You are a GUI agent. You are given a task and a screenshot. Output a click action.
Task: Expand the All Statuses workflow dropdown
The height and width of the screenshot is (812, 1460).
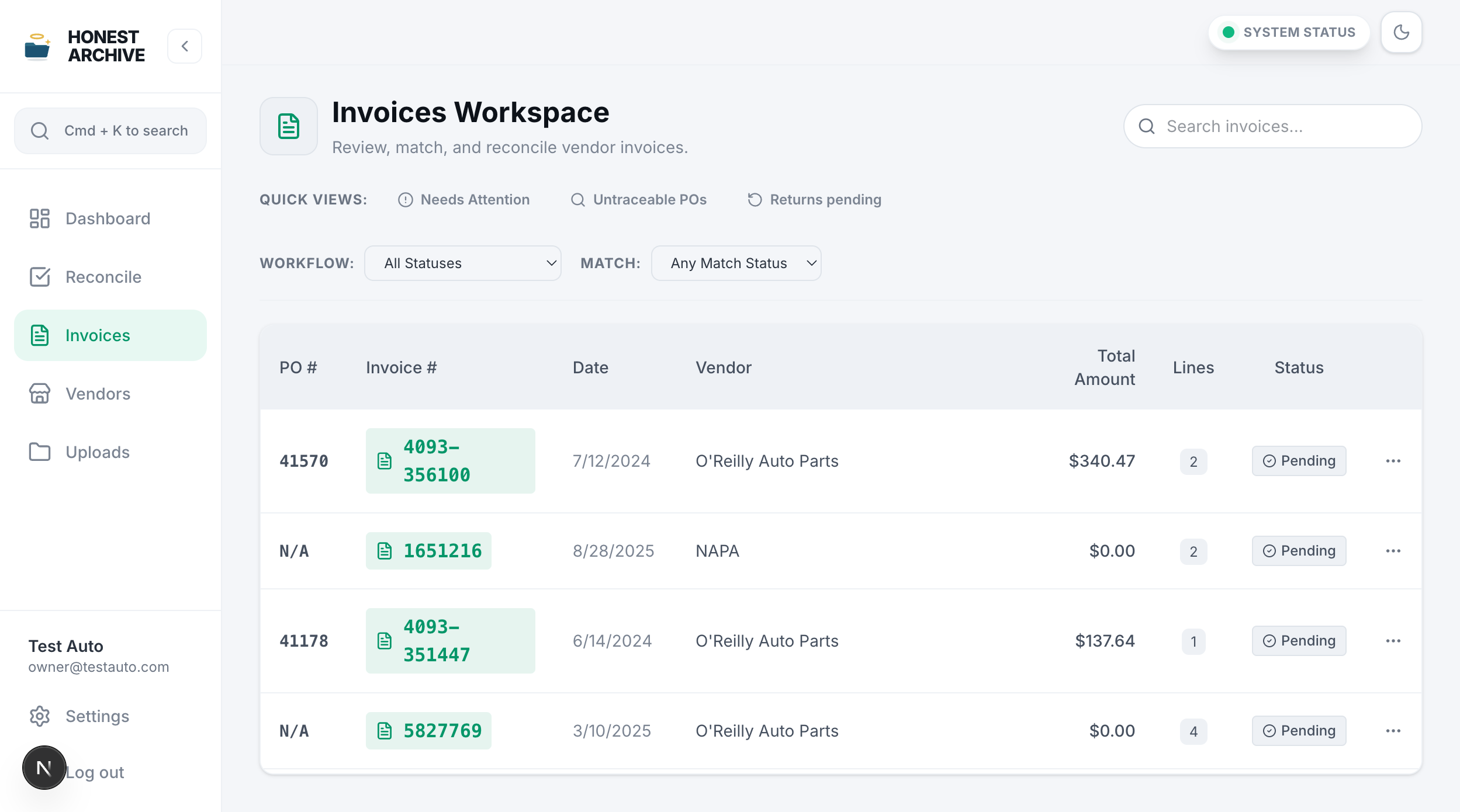point(463,263)
